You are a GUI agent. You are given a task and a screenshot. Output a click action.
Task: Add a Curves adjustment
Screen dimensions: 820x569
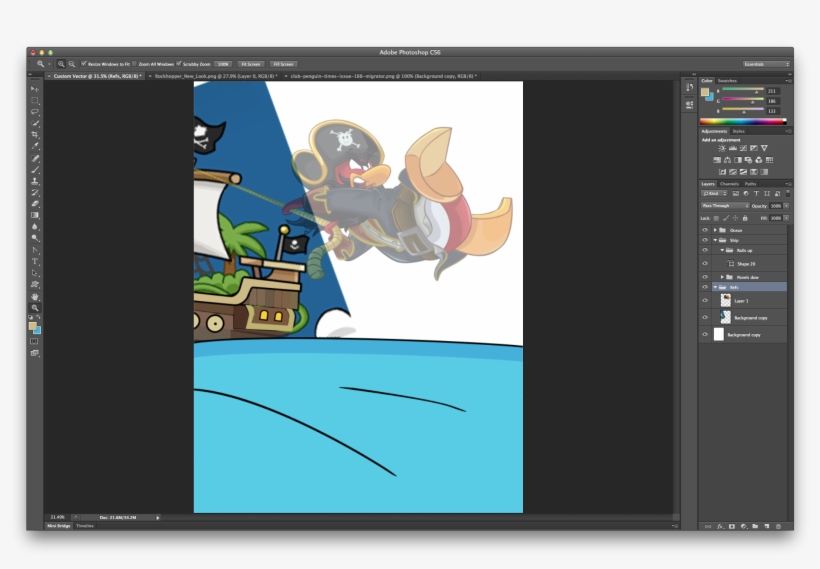pyautogui.click(x=743, y=149)
